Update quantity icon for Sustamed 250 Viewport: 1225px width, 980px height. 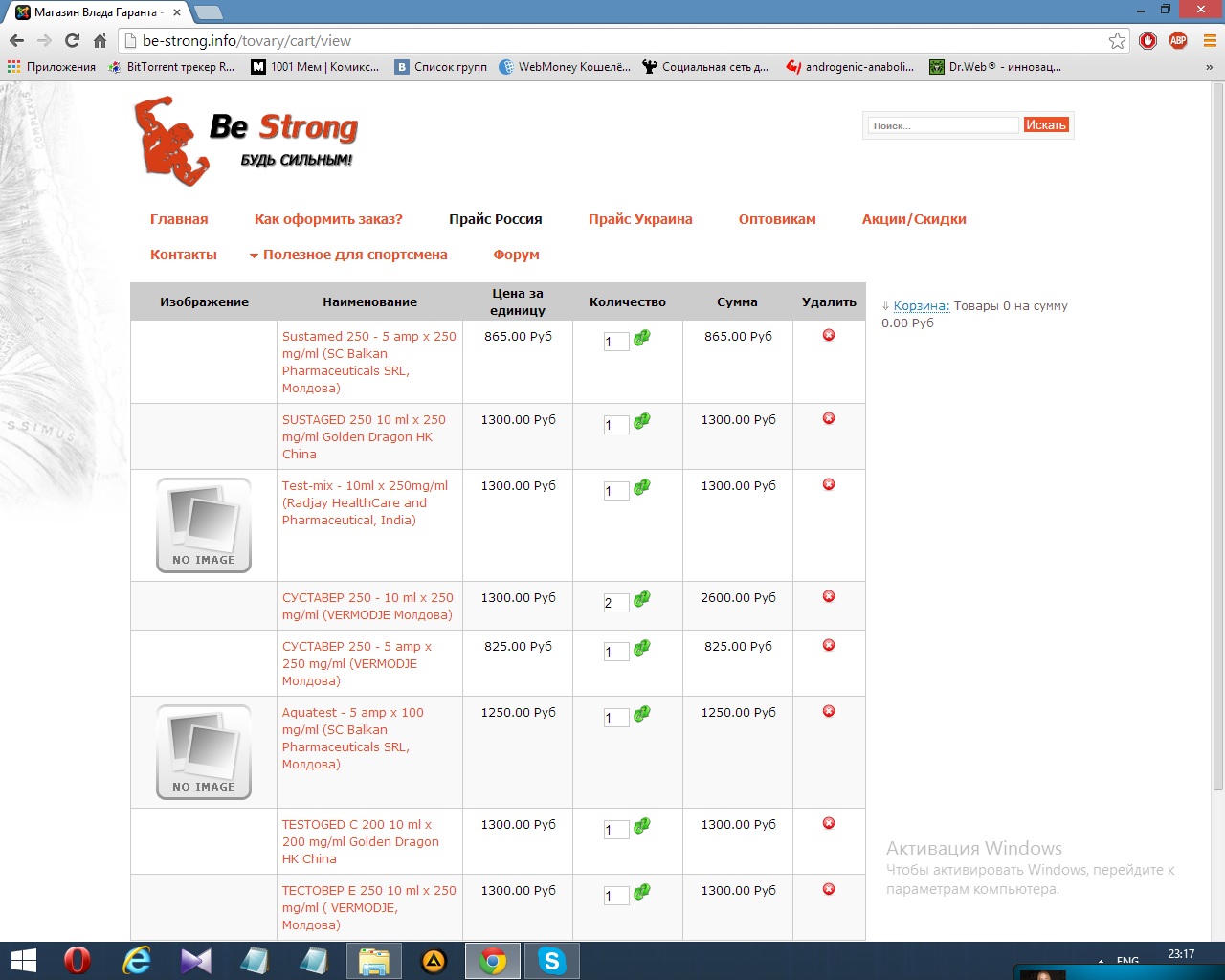point(642,337)
